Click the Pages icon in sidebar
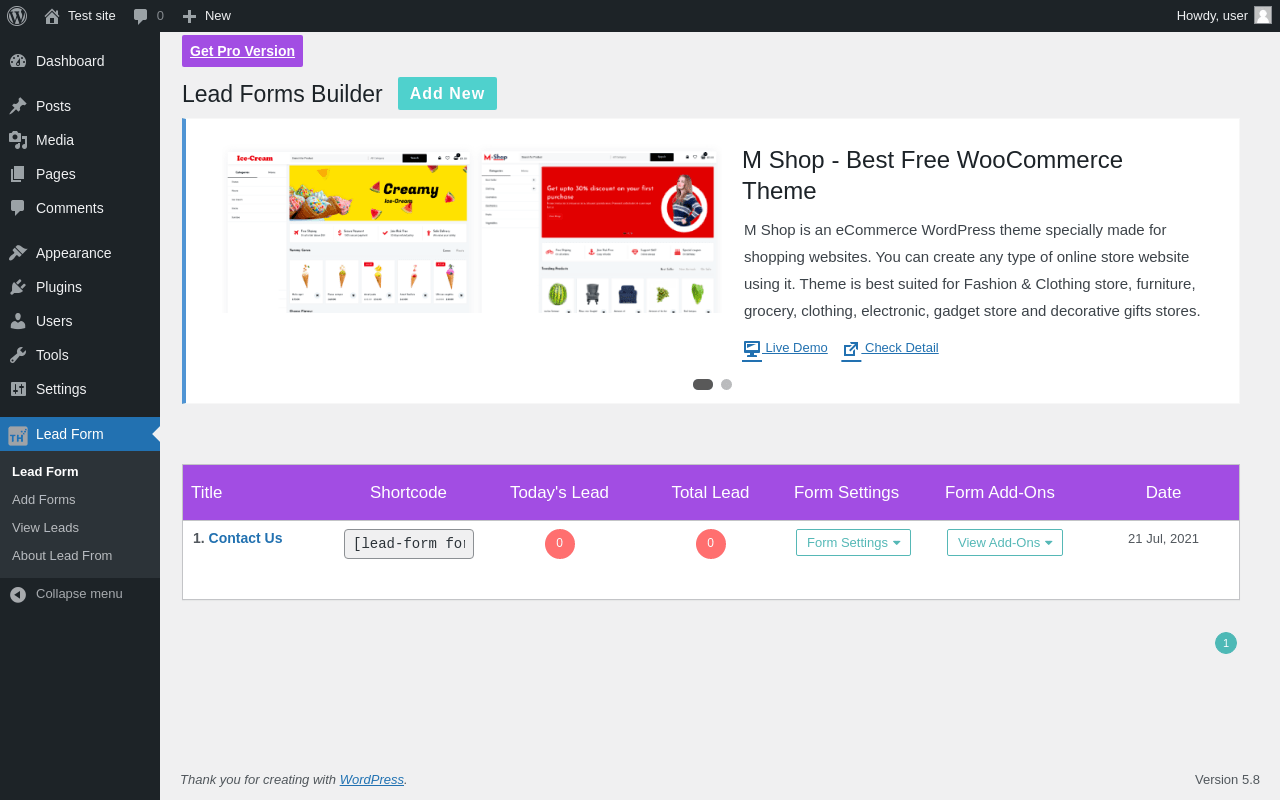The width and height of the screenshot is (1280, 800). pyautogui.click(x=18, y=174)
